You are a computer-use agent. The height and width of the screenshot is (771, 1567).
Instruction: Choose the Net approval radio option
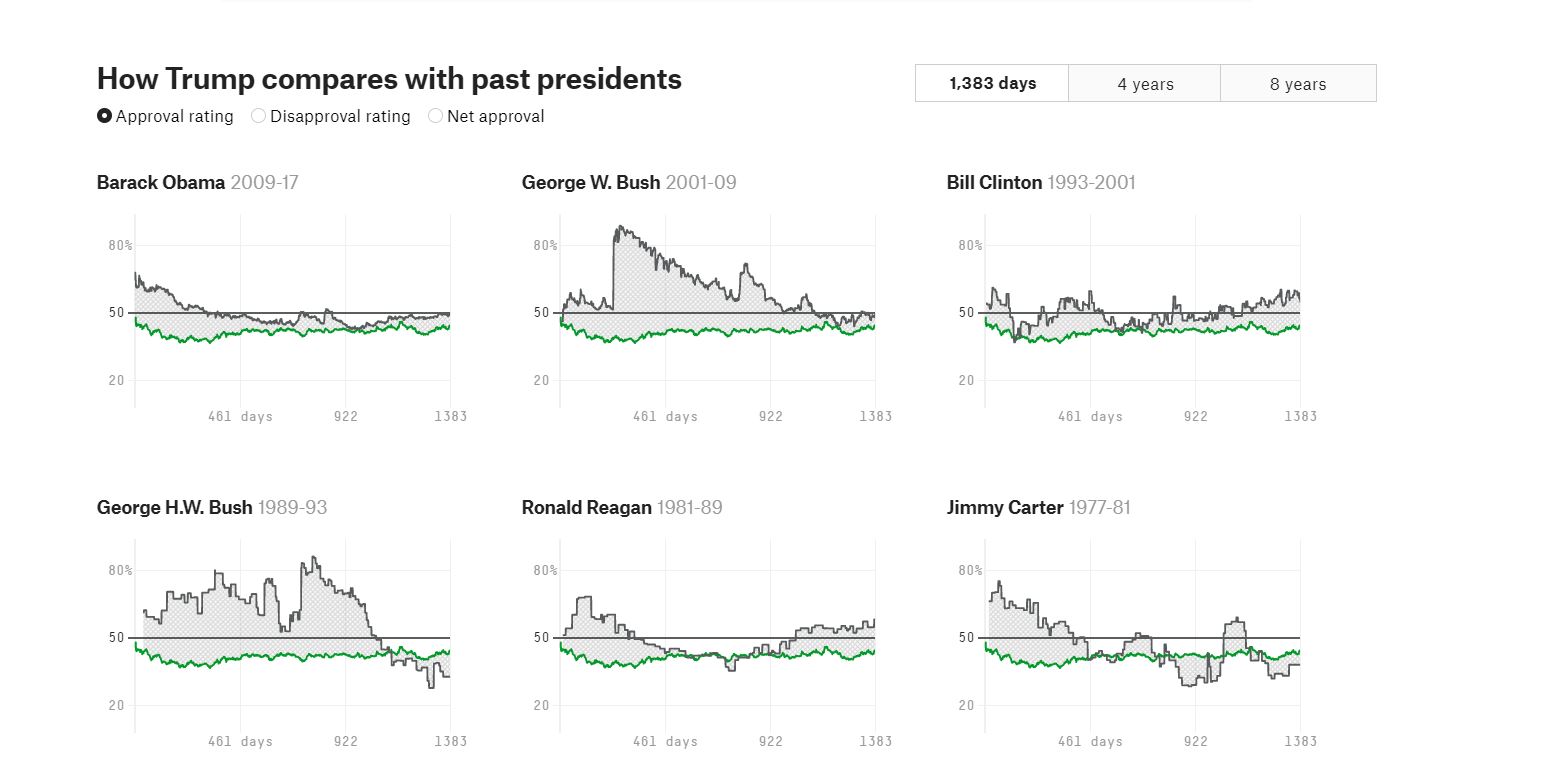[x=435, y=116]
